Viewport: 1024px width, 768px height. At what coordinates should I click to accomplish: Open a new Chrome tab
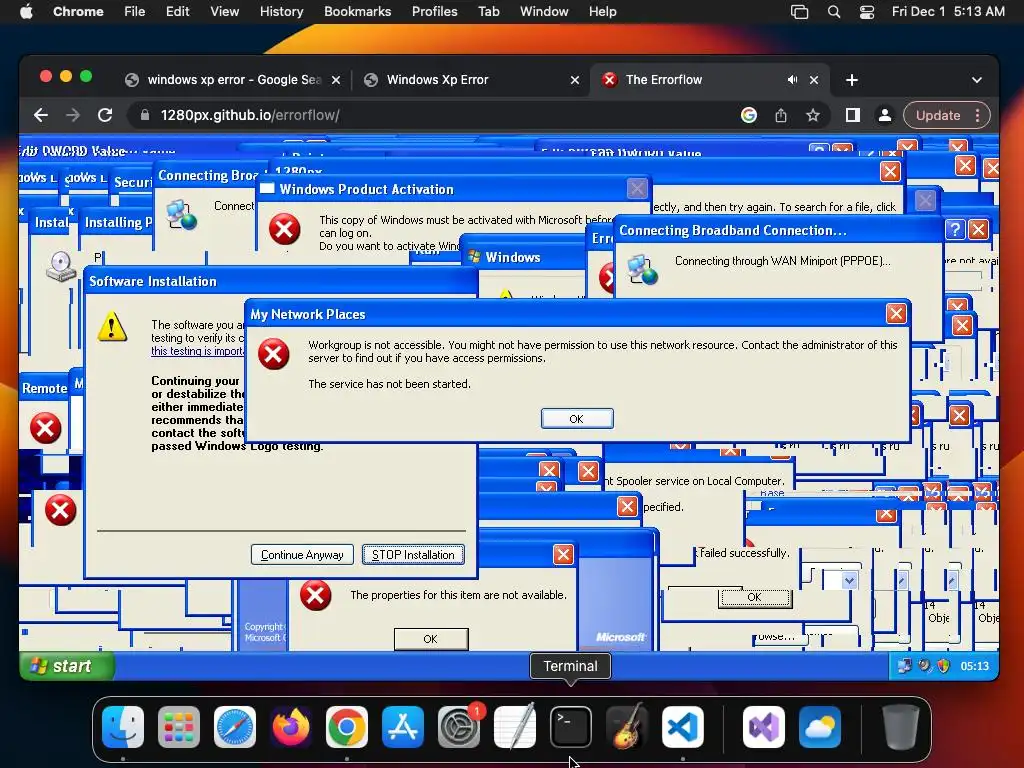click(x=852, y=80)
